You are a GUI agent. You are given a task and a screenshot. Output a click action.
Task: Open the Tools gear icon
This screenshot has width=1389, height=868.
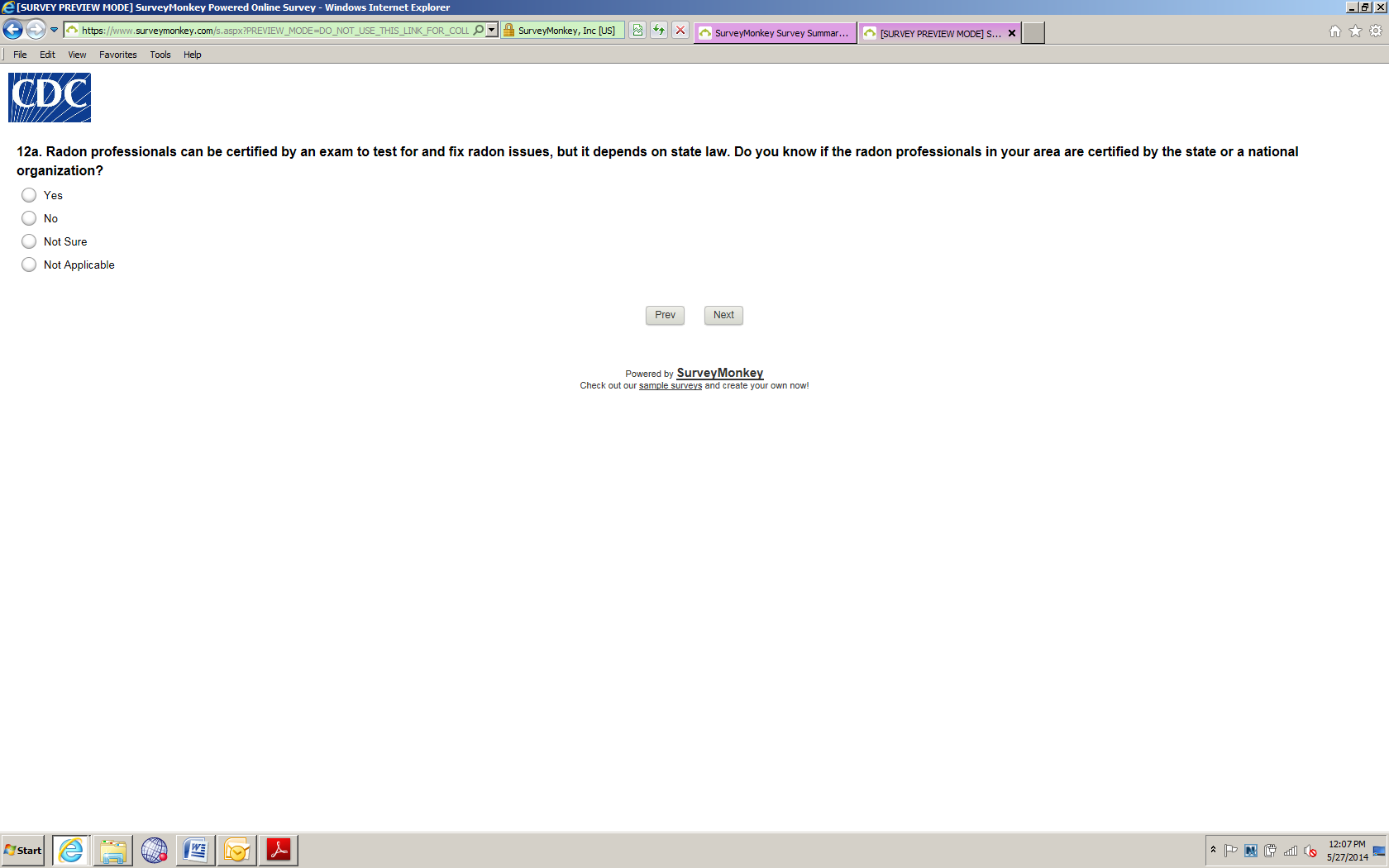coord(1376,31)
